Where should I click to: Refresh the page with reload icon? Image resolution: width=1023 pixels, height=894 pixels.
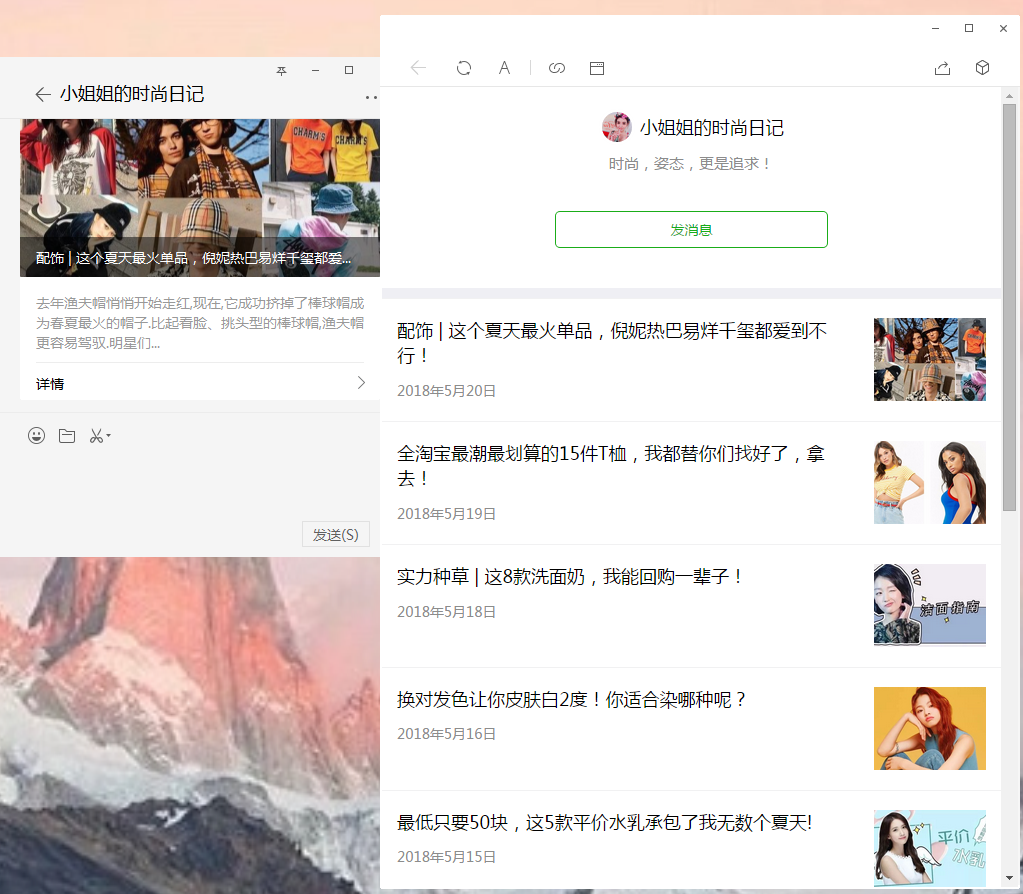point(464,68)
